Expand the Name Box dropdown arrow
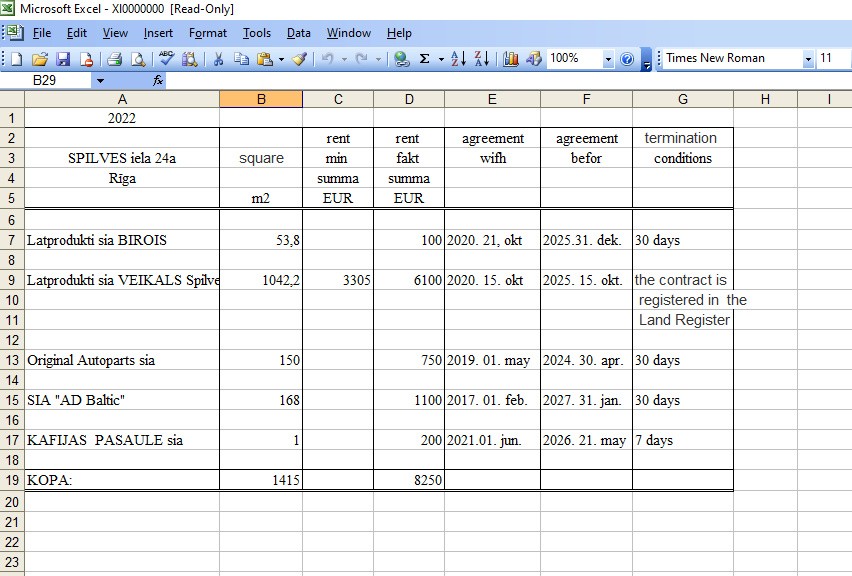The height and width of the screenshot is (576, 852). [x=100, y=80]
